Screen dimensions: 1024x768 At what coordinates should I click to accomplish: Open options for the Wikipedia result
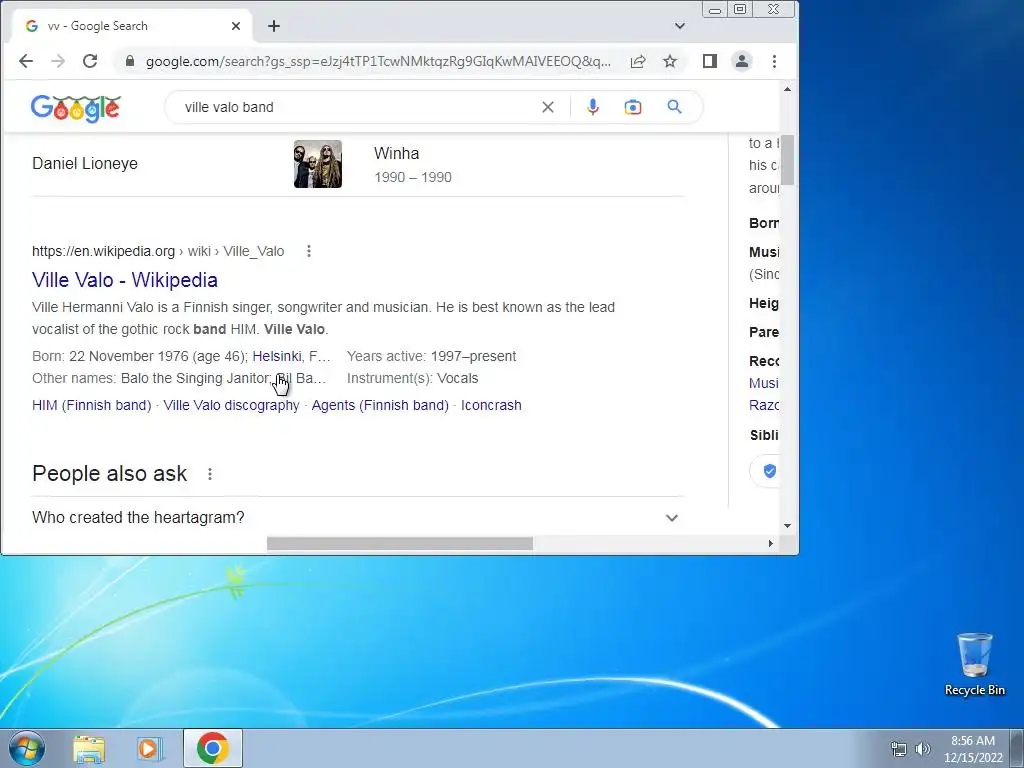[309, 251]
